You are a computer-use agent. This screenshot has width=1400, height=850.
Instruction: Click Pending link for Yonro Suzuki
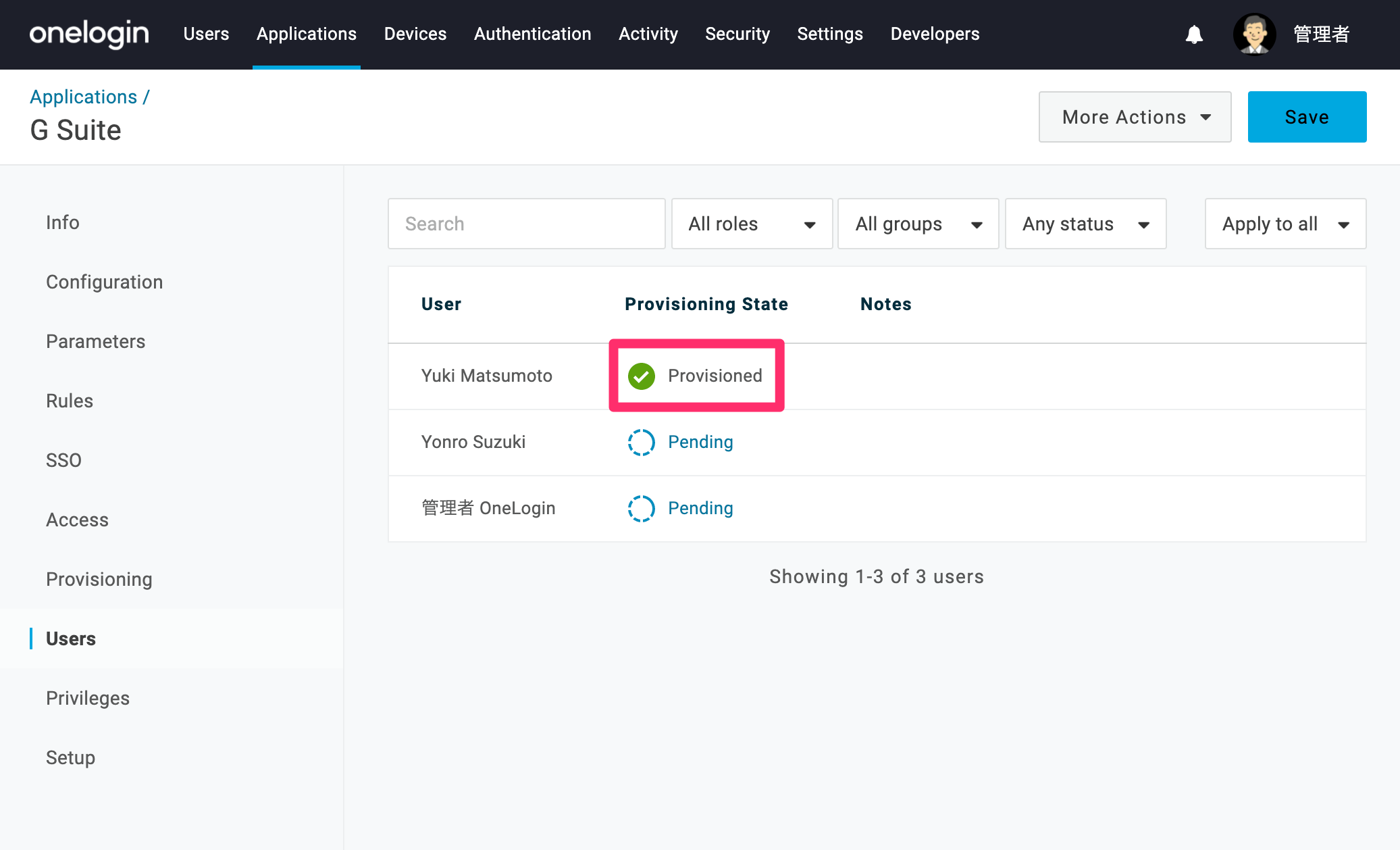700,443
